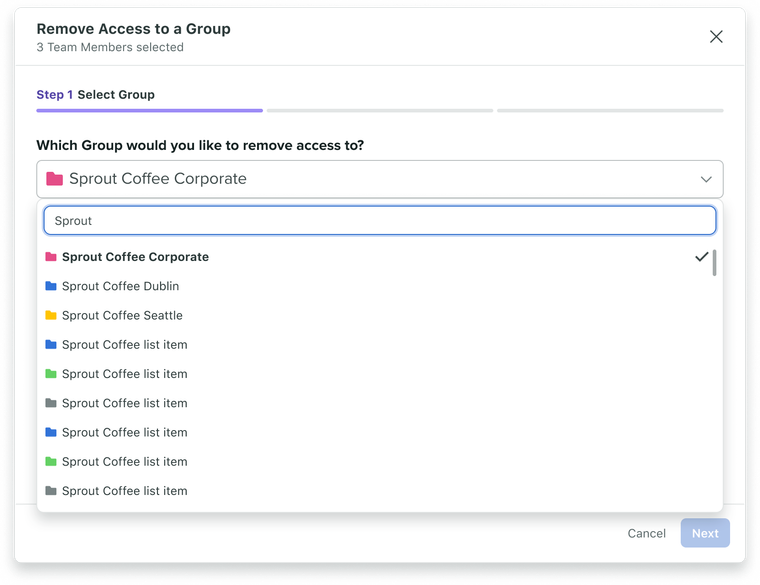The width and height of the screenshot is (760, 585).
Task: Click the last gray folder icon at list bottom
Action: (51, 490)
